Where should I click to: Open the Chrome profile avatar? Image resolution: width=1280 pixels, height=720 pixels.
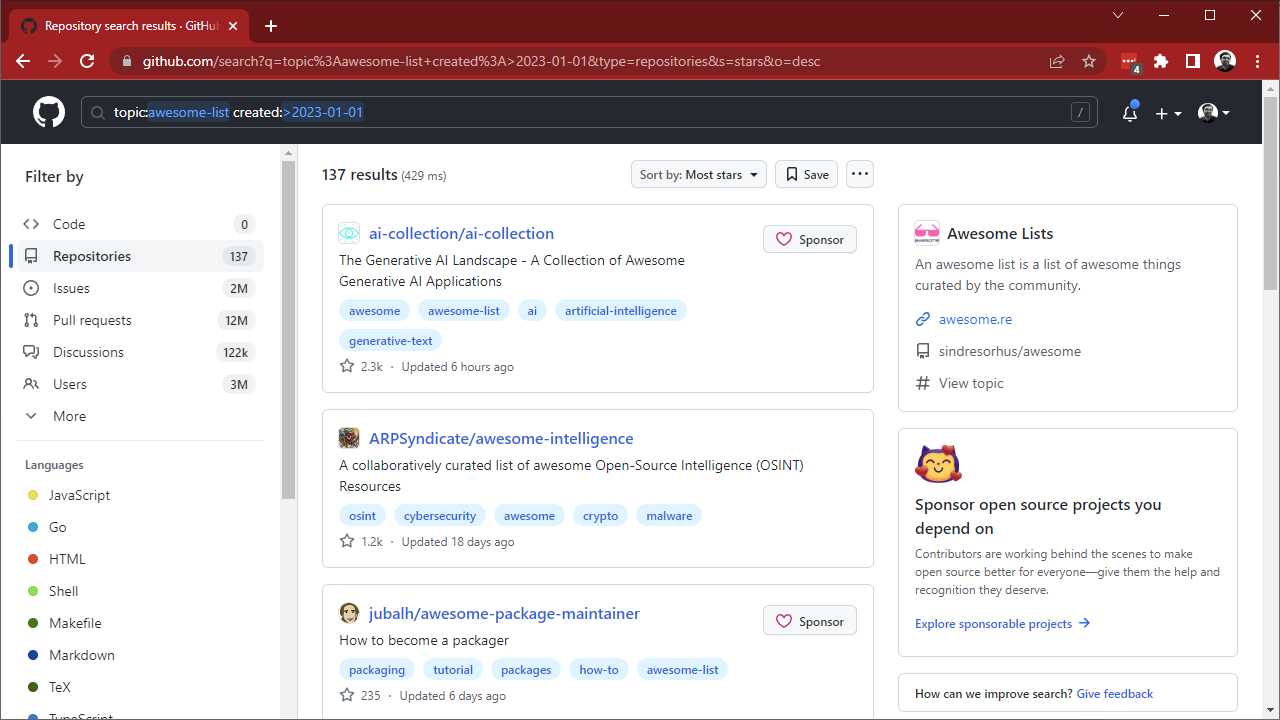click(1225, 61)
